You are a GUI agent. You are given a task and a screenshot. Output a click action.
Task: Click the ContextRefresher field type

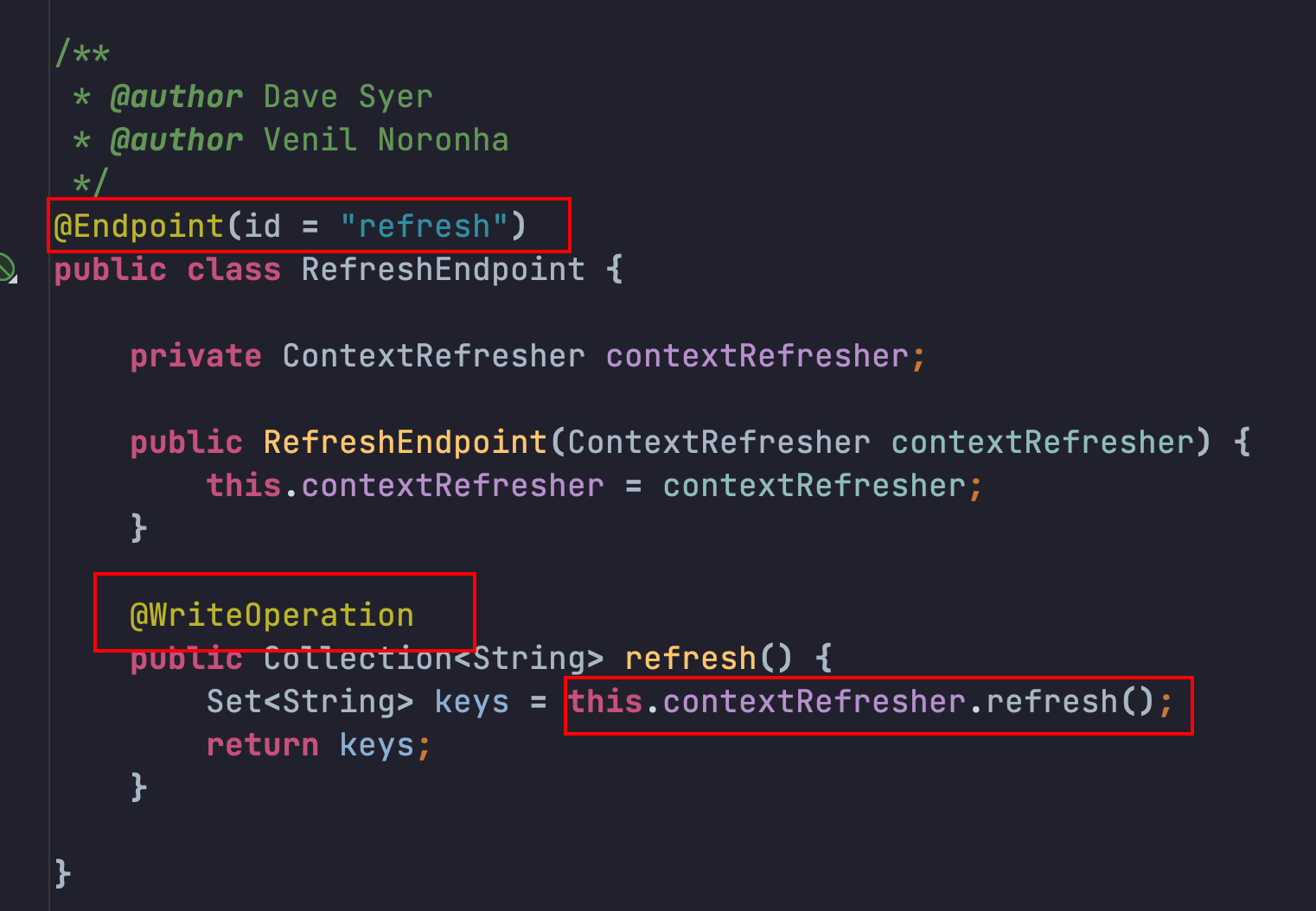433,356
